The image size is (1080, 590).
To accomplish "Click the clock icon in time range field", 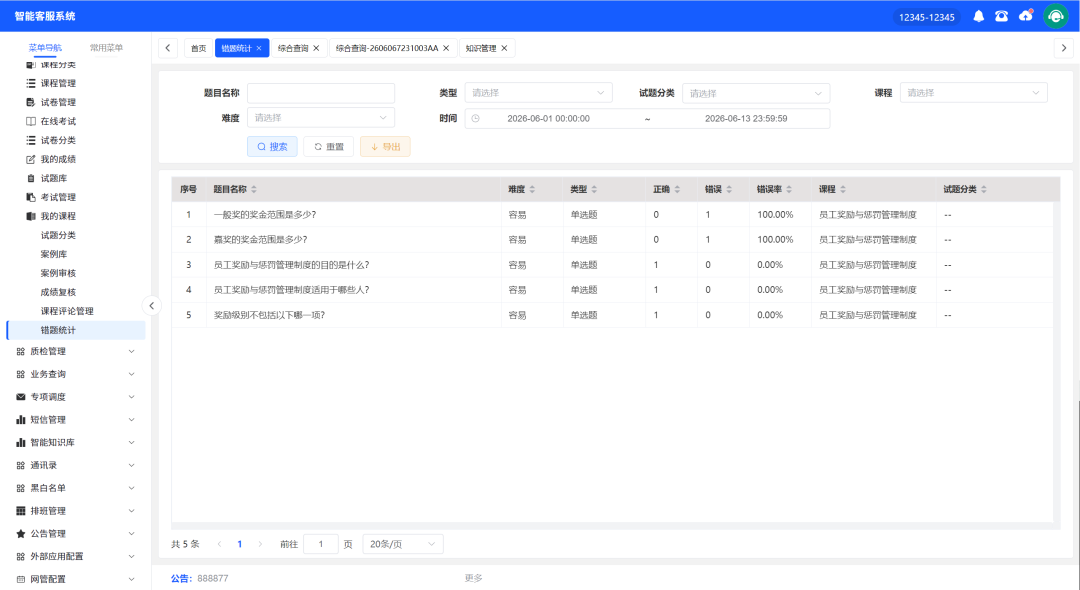I will [475, 118].
